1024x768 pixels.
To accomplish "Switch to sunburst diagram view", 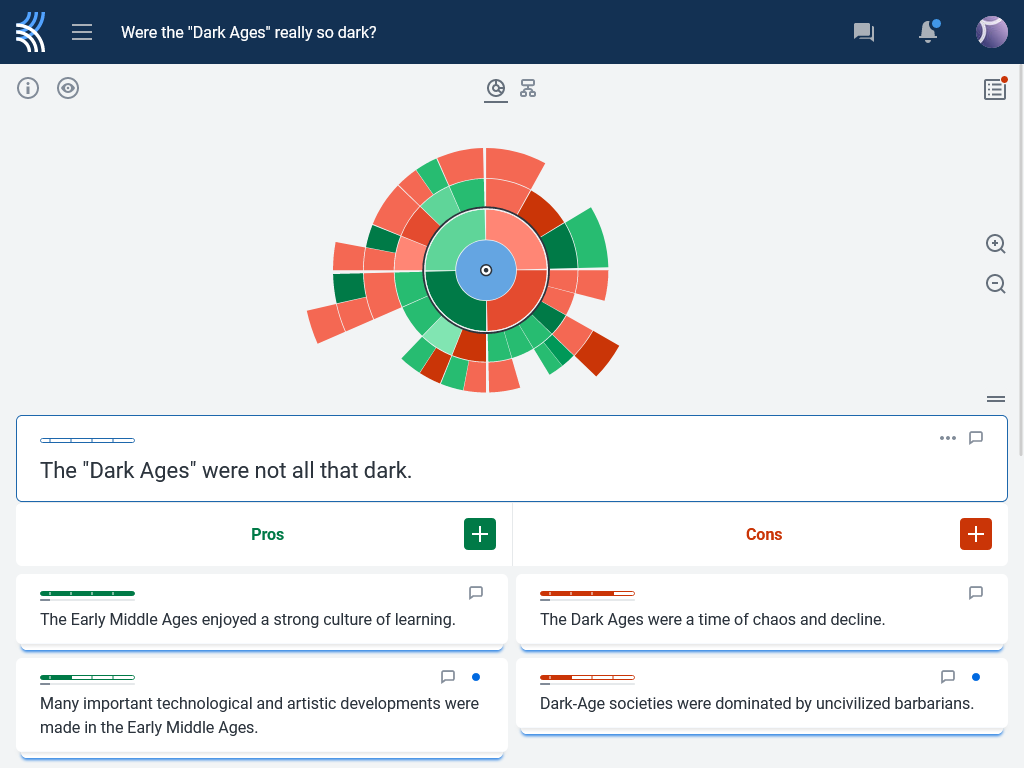I will 496,89.
